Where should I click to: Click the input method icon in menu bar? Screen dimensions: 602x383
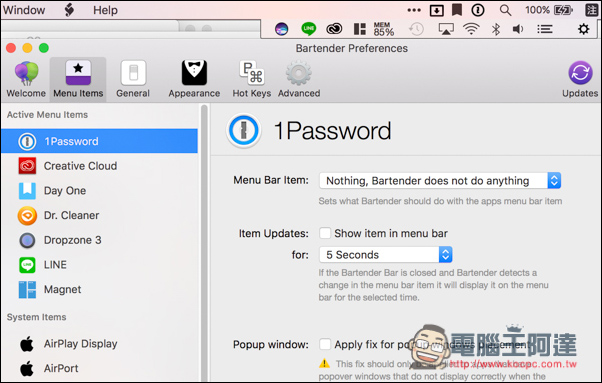pyautogui.click(x=591, y=10)
